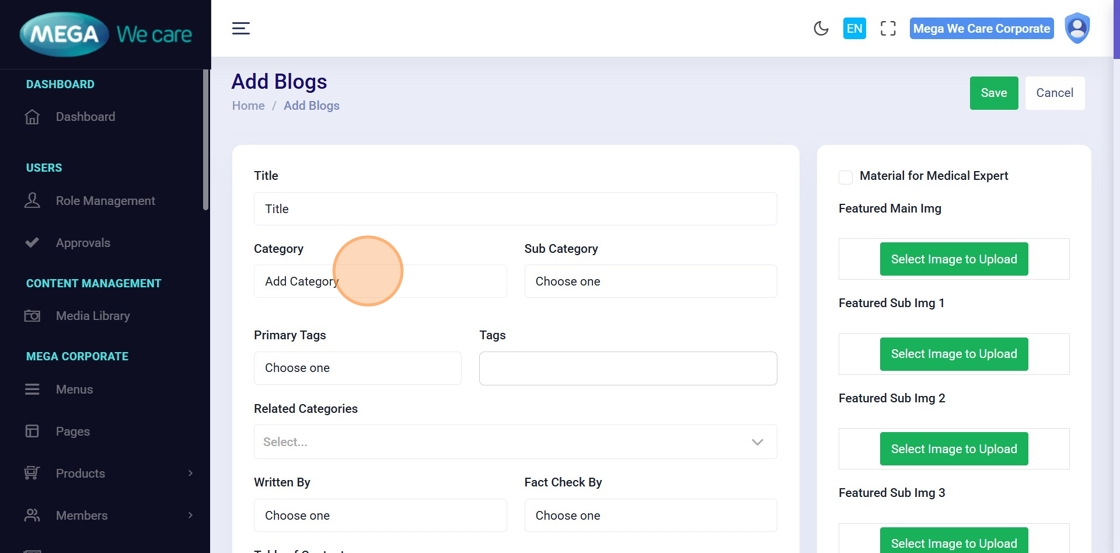The height and width of the screenshot is (553, 1120).
Task: Click the Role Management user icon
Action: click(32, 201)
